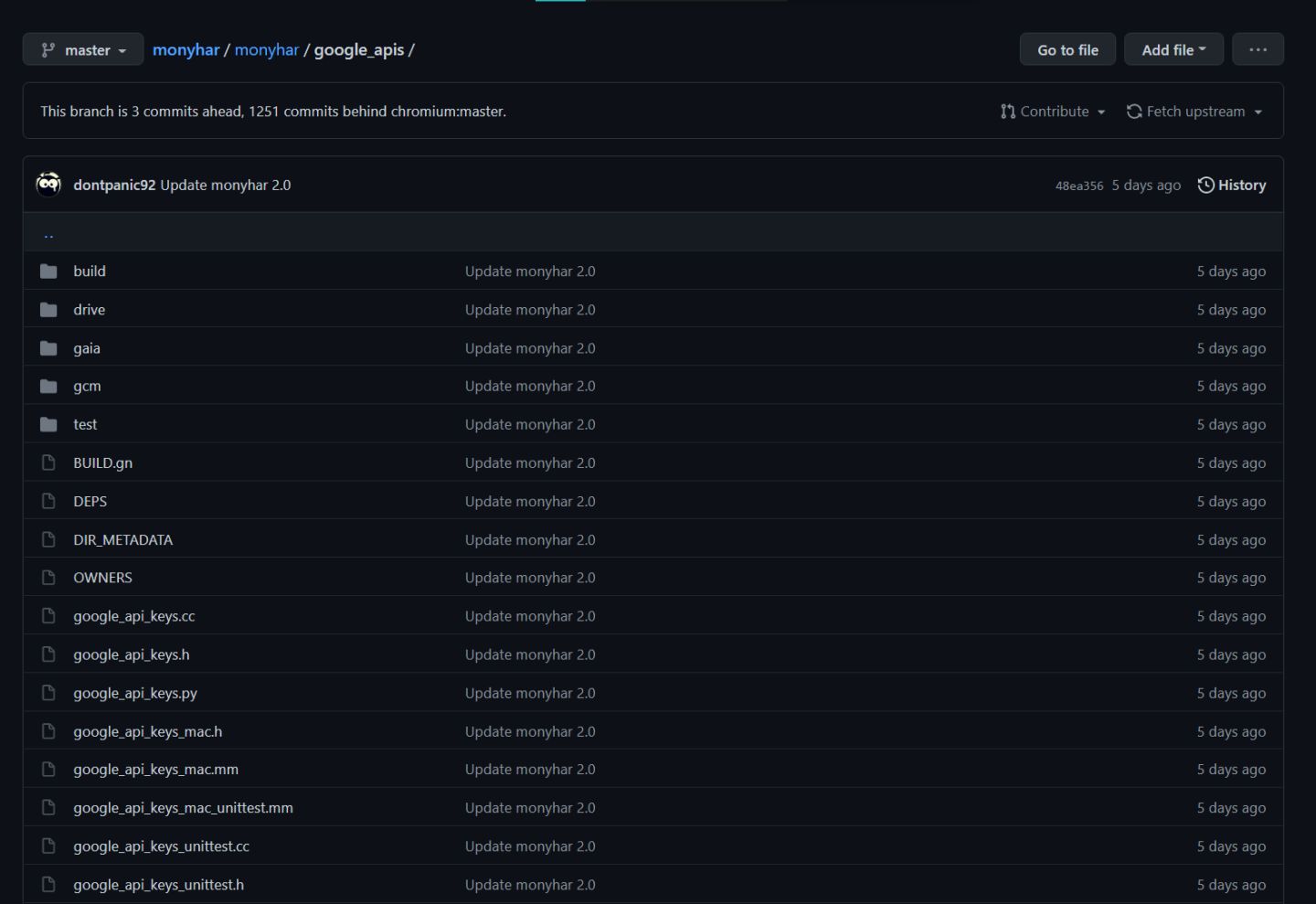Screen dimensions: 1316x904
Task: Click the build folder icon
Action: coord(48,271)
